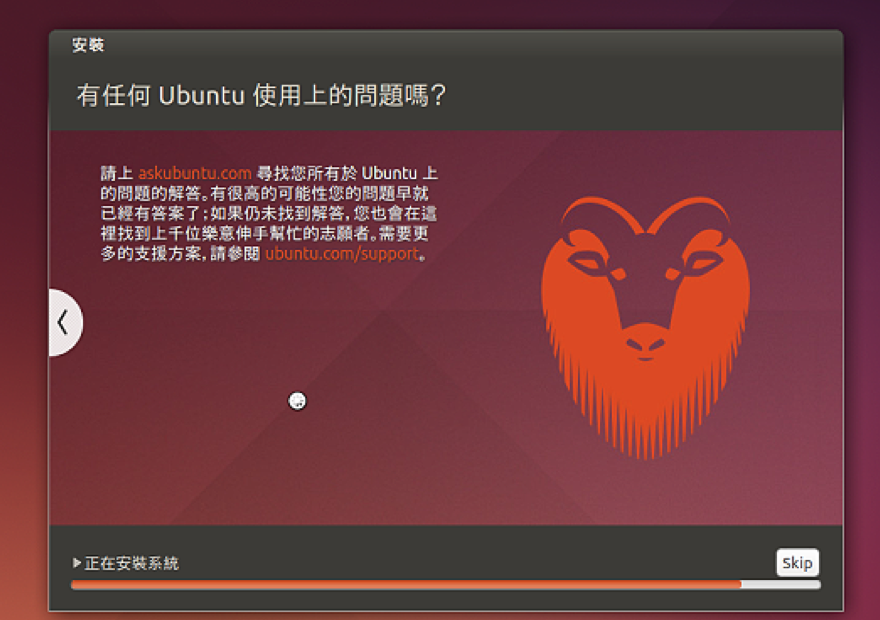Open the askubuntu.com link
This screenshot has height=620, width=880.
pos(195,173)
